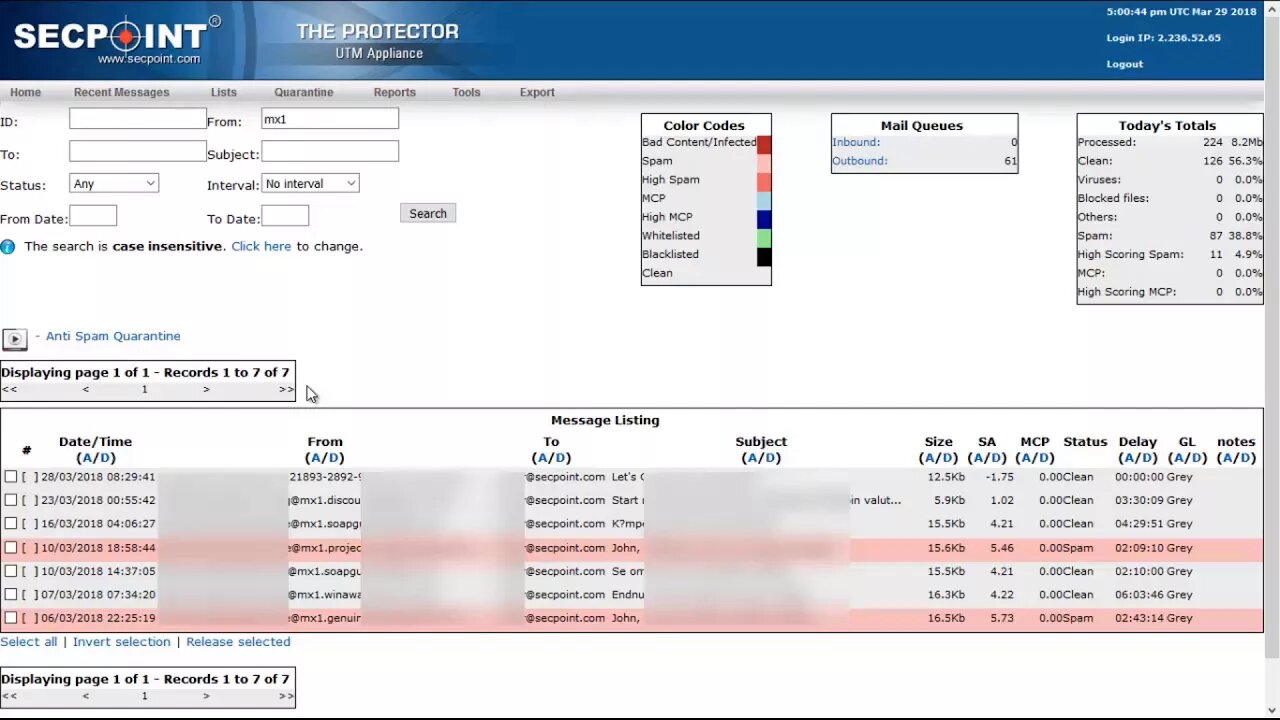Screen dimensions: 1280x720
Task: Open the Anti Spam Quarantine link
Action: pyautogui.click(x=113, y=336)
